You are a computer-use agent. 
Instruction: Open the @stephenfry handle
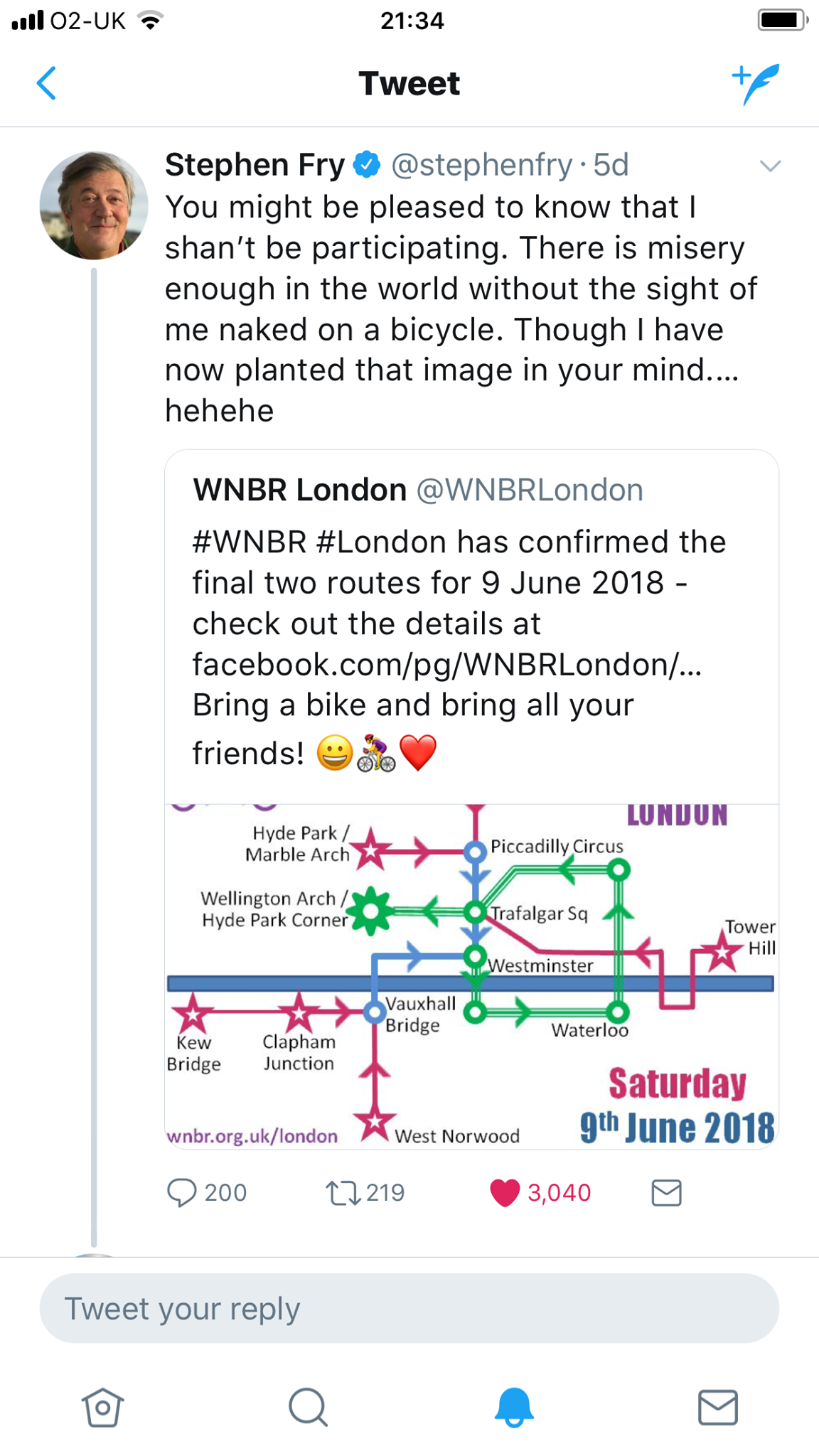(x=481, y=165)
